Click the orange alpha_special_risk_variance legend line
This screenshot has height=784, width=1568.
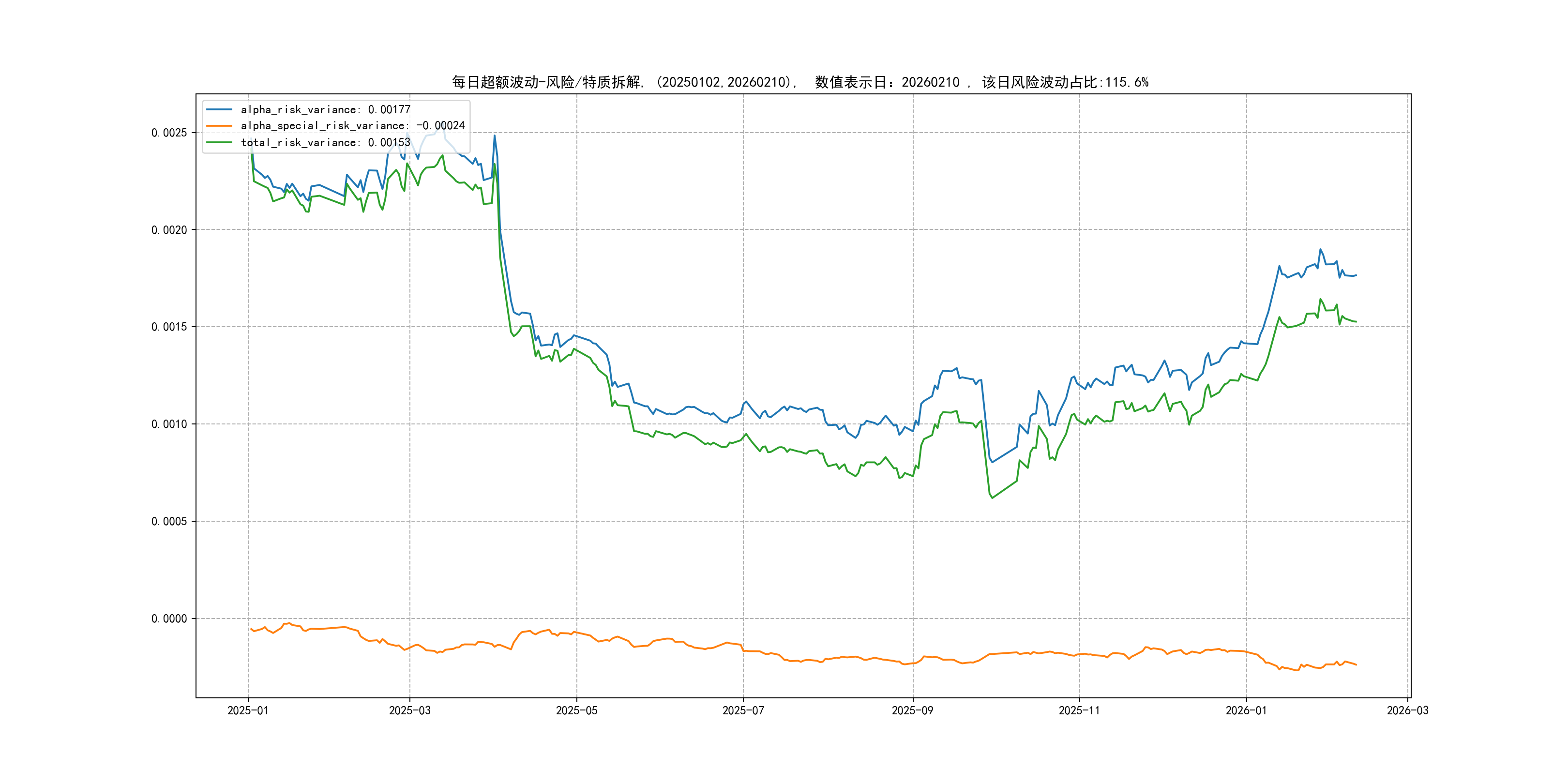219,126
